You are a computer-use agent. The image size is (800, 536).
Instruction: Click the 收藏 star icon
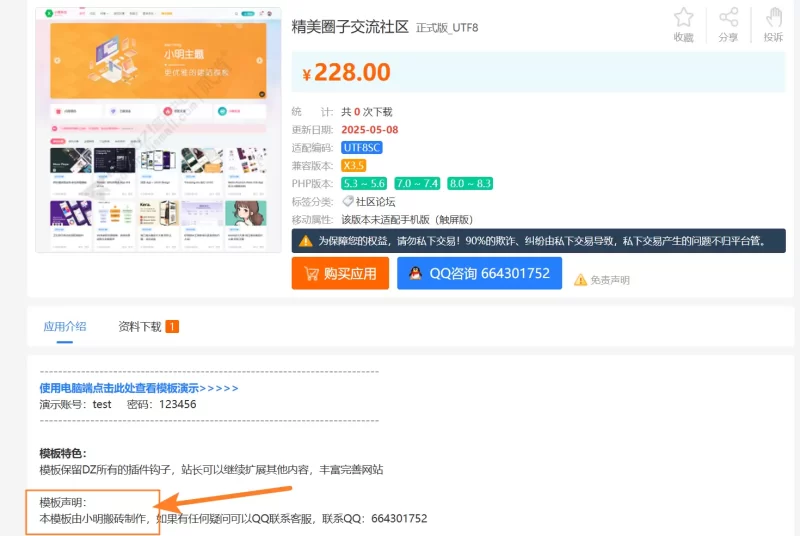click(683, 17)
